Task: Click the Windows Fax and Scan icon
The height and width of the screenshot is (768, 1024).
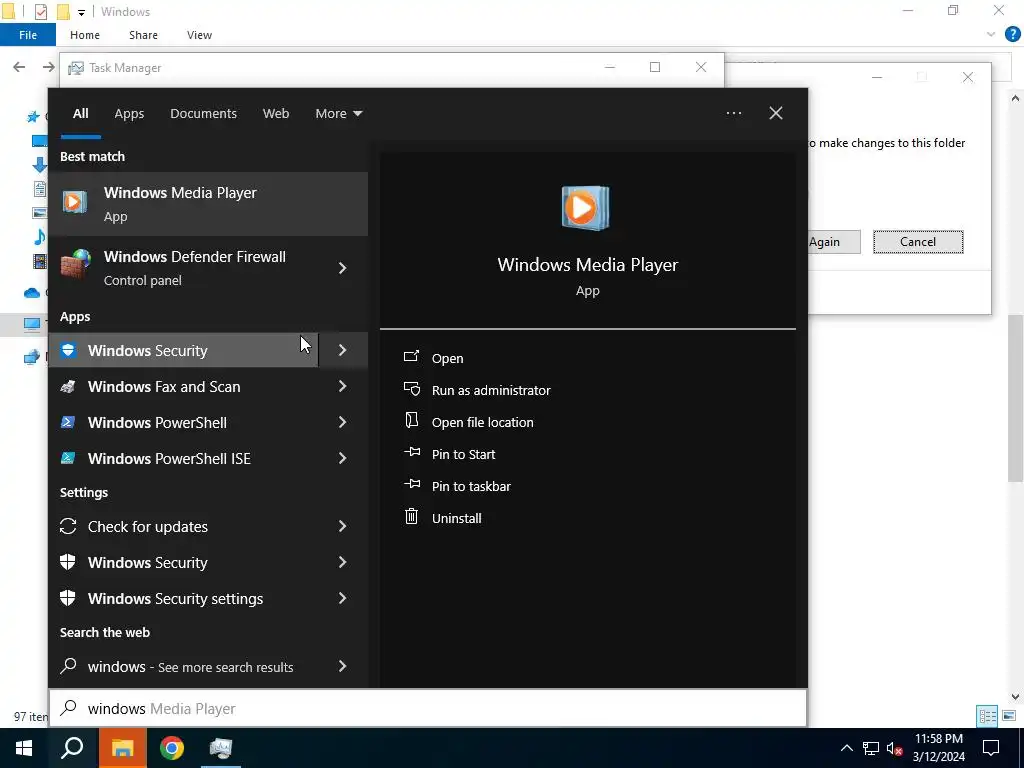Action: (68, 387)
